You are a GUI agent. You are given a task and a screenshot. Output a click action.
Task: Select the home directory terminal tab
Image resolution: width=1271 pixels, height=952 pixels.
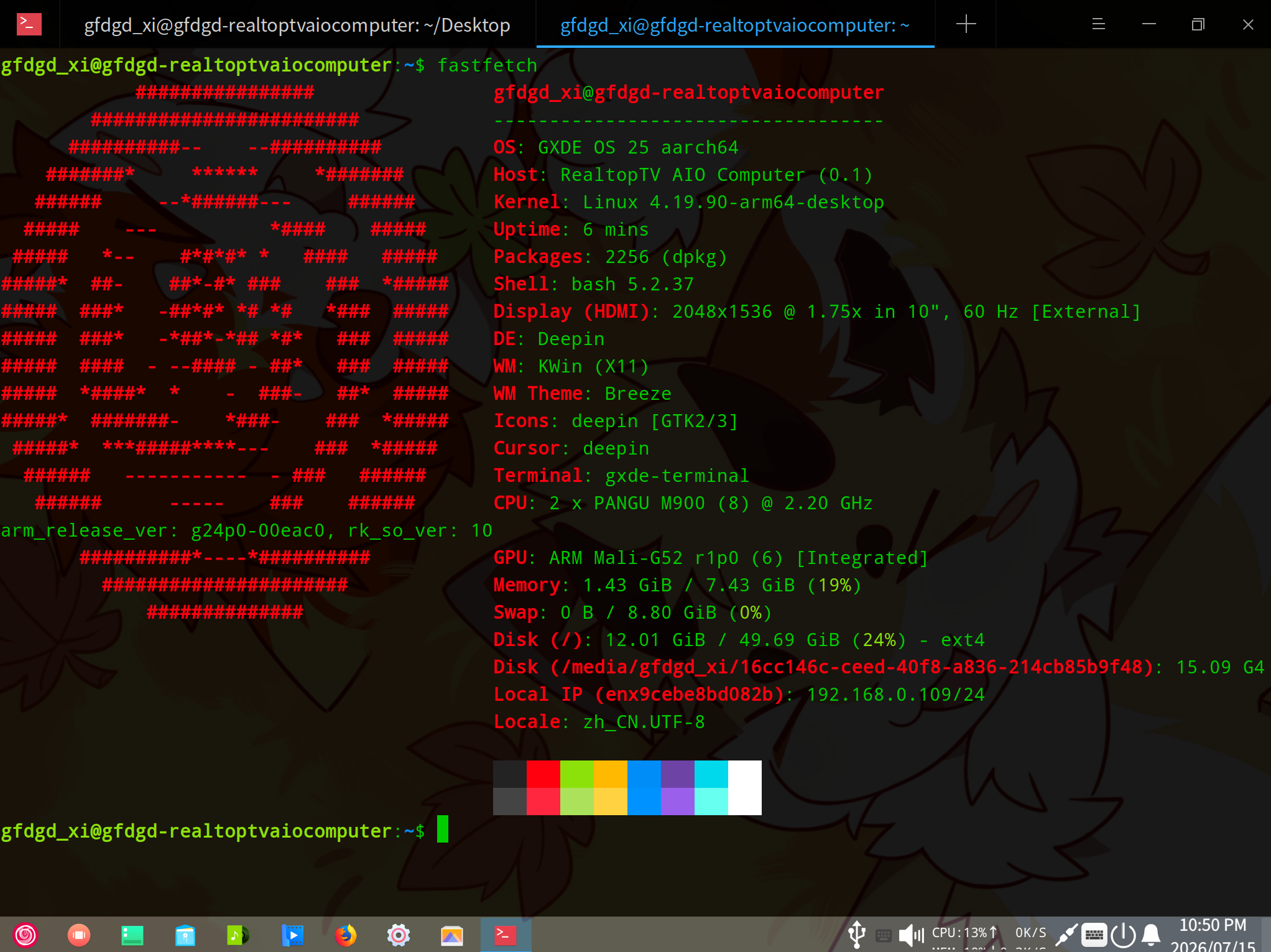pos(735,25)
